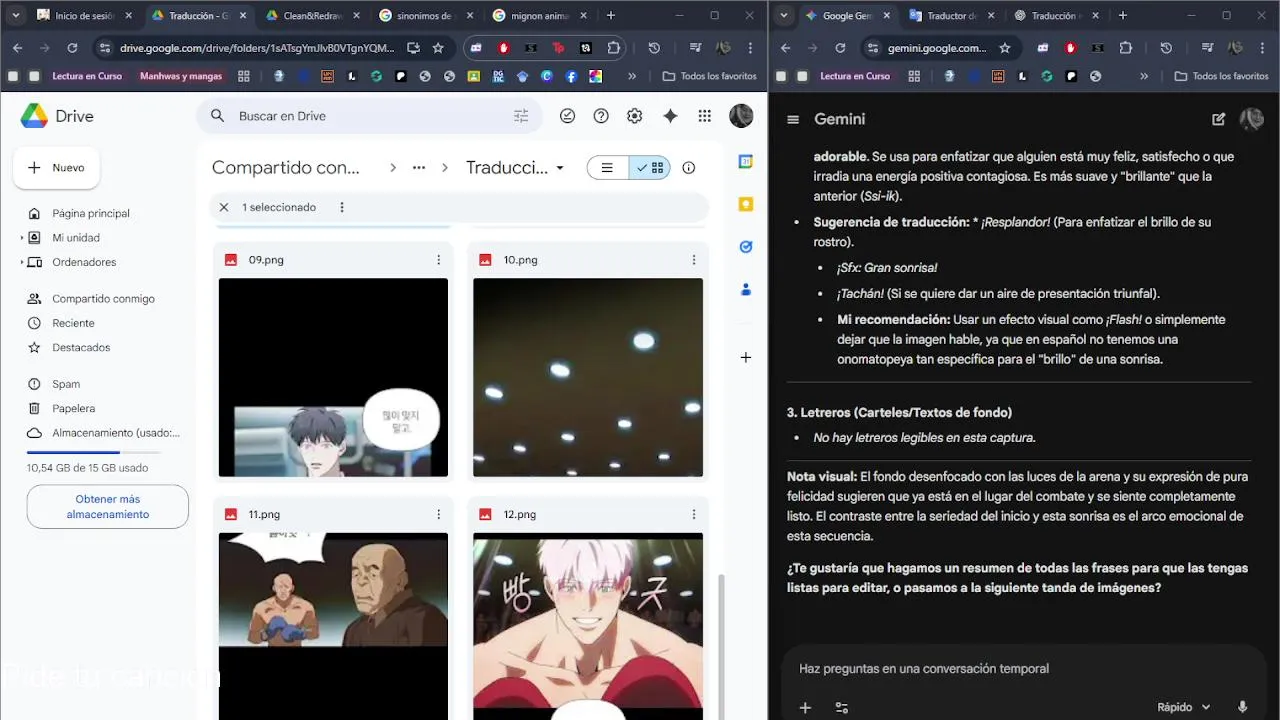
Task: Expand Mi unidad tree arrow
Action: click(x=22, y=238)
